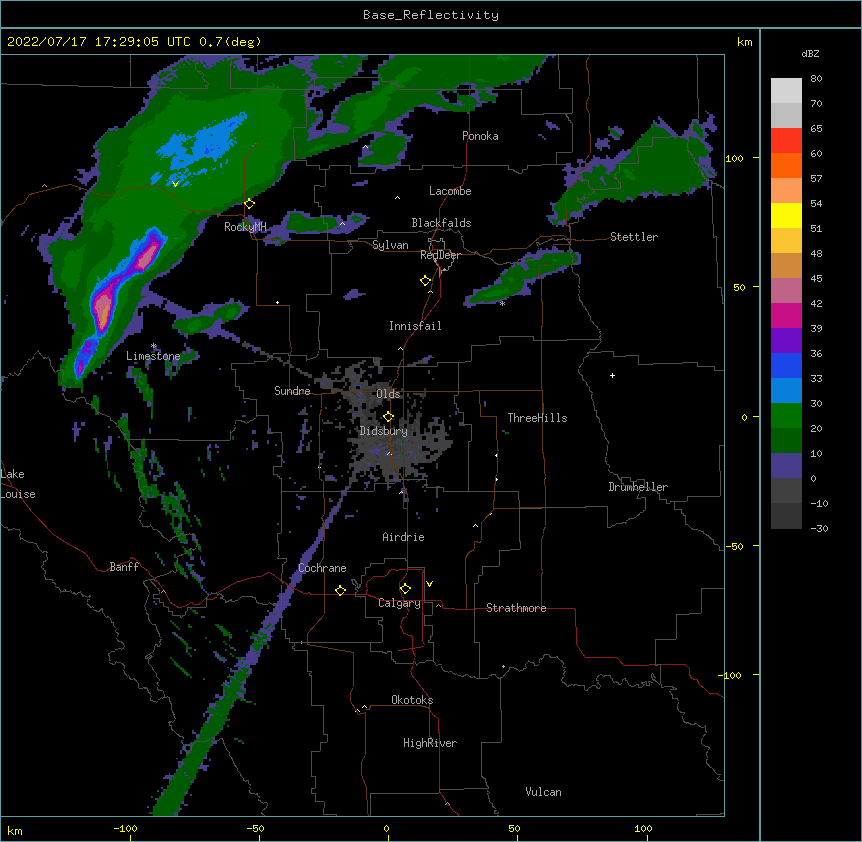Click the Didsbury town label

coord(383,431)
